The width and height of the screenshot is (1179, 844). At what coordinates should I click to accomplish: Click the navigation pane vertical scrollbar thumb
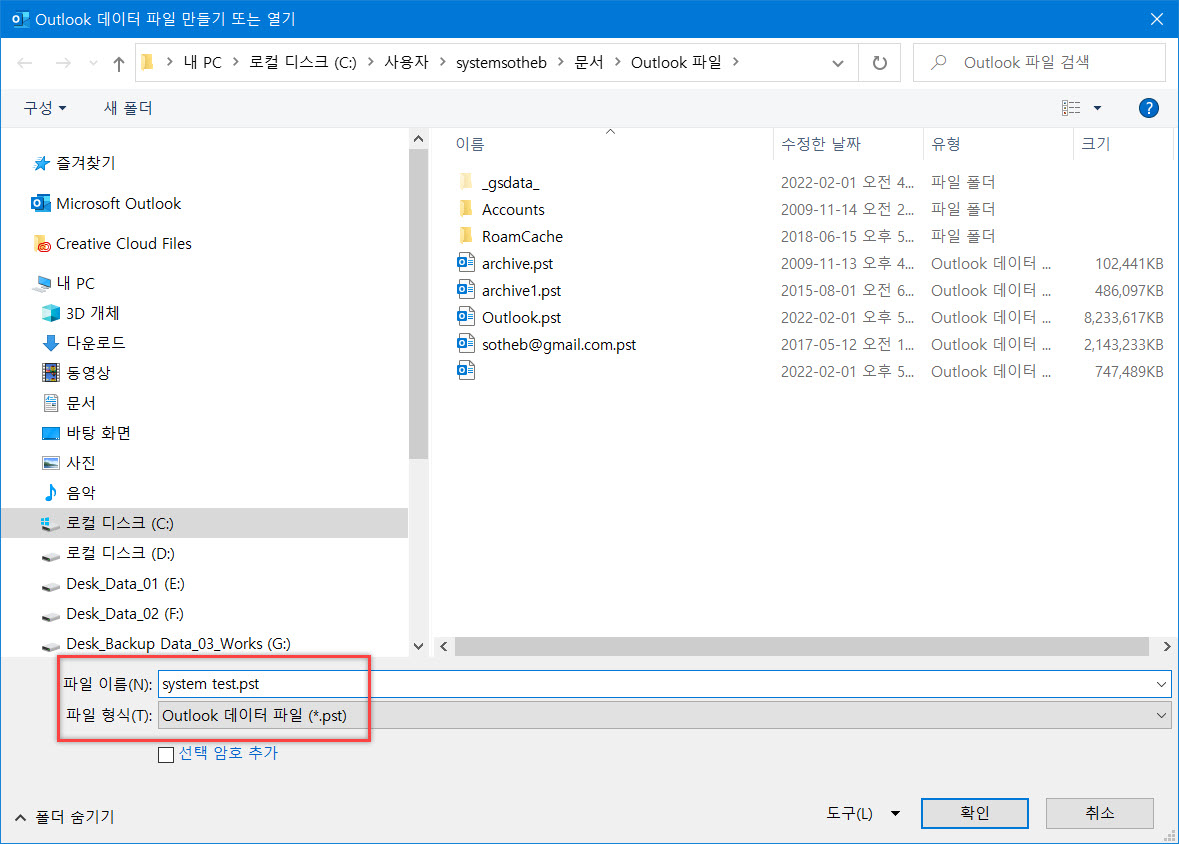click(418, 304)
